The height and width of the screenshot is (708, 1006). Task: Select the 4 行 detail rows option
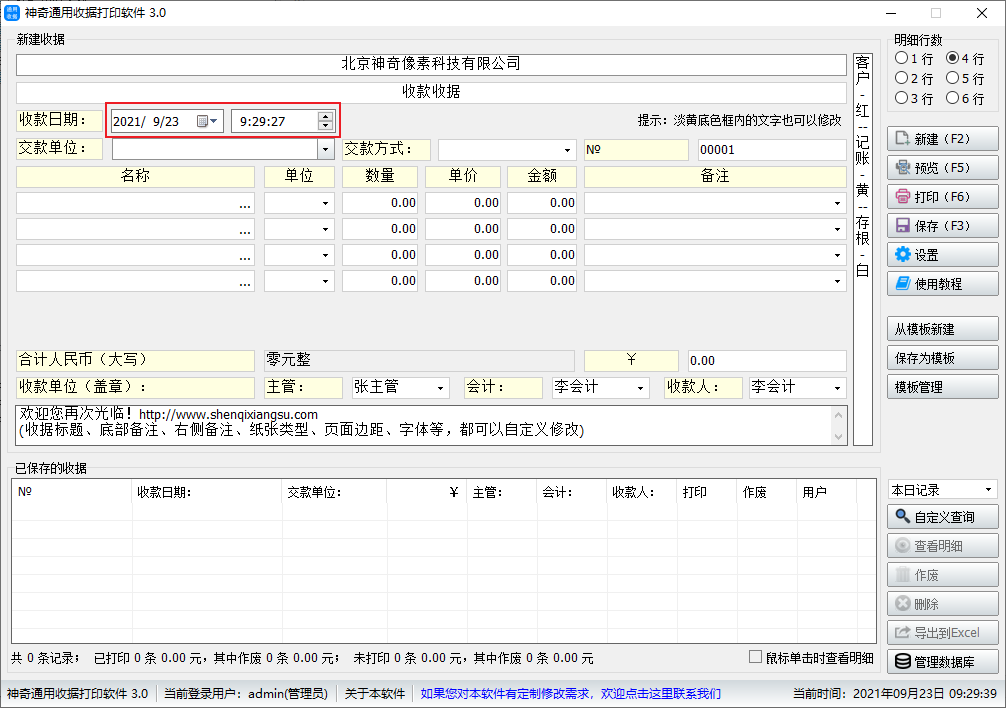[x=965, y=58]
